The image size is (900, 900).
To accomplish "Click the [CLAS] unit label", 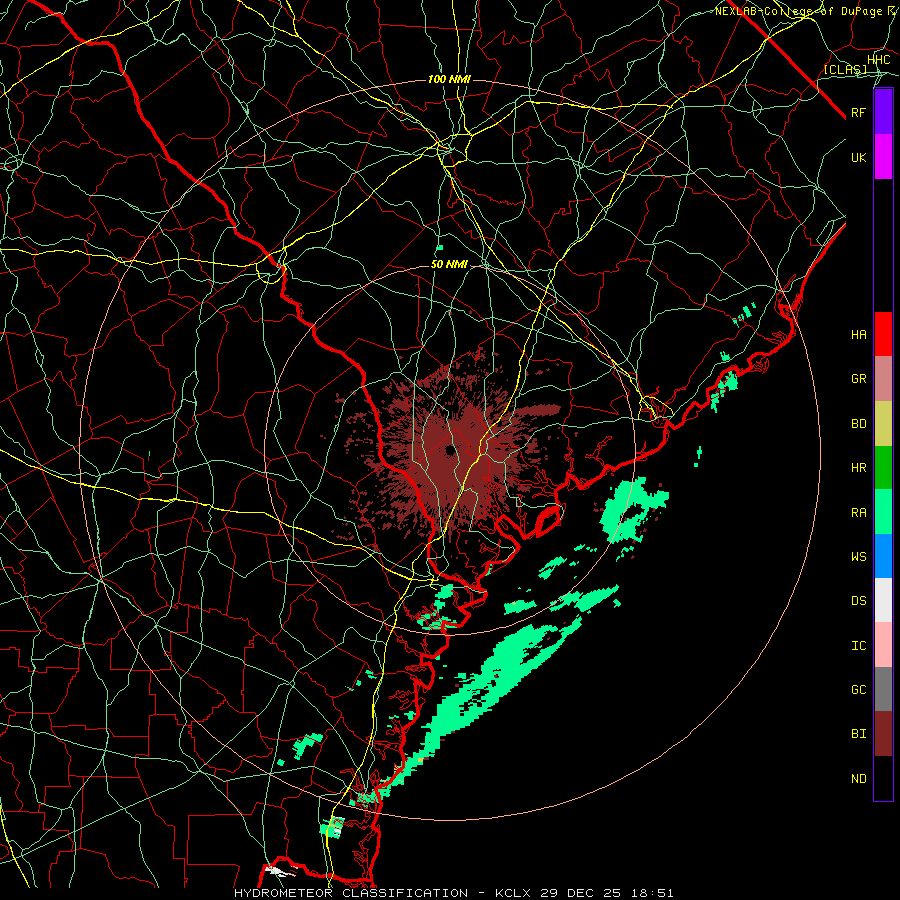I will point(845,69).
